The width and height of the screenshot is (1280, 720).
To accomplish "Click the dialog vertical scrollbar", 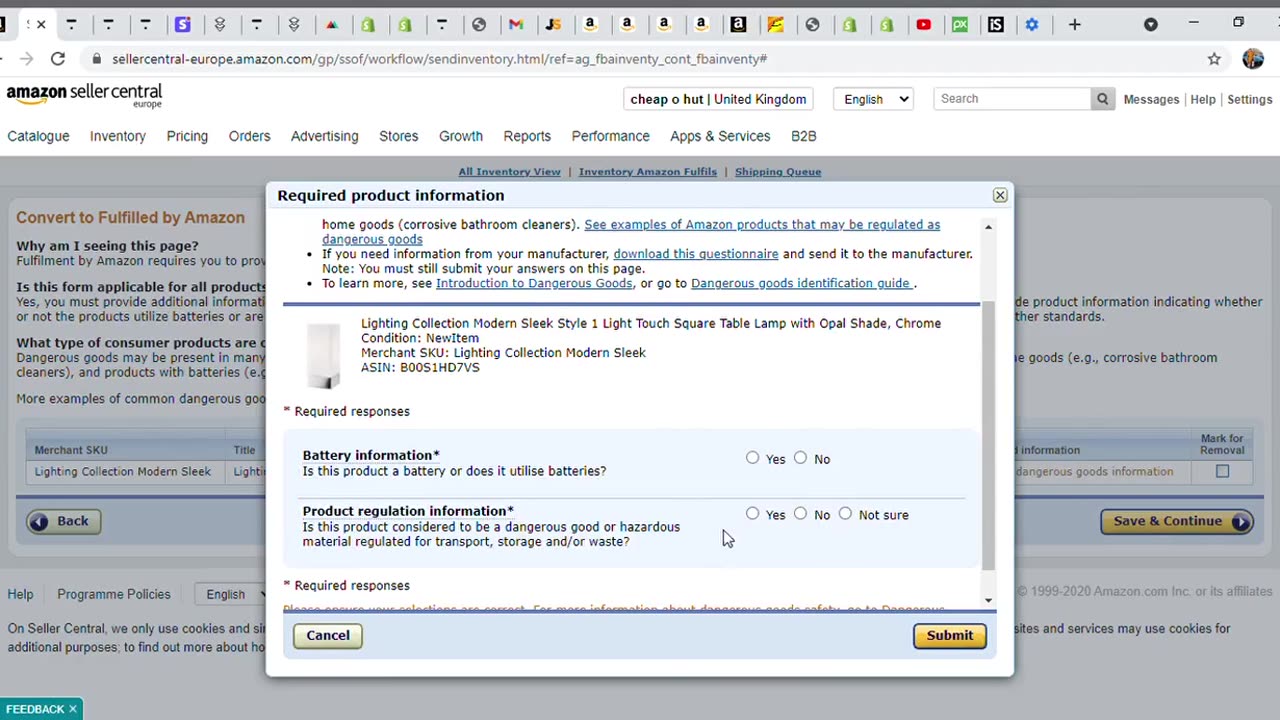I will (x=988, y=435).
